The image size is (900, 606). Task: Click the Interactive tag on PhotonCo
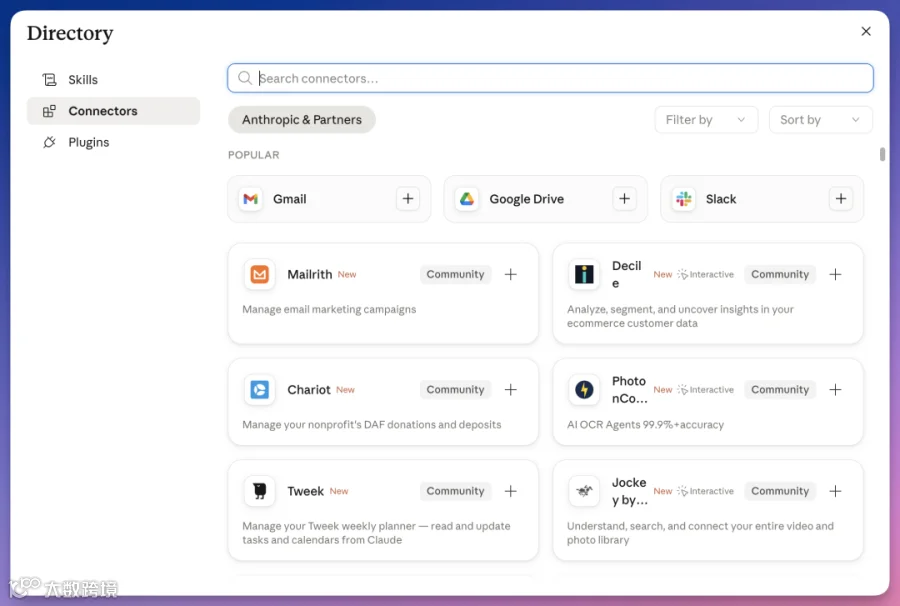705,390
